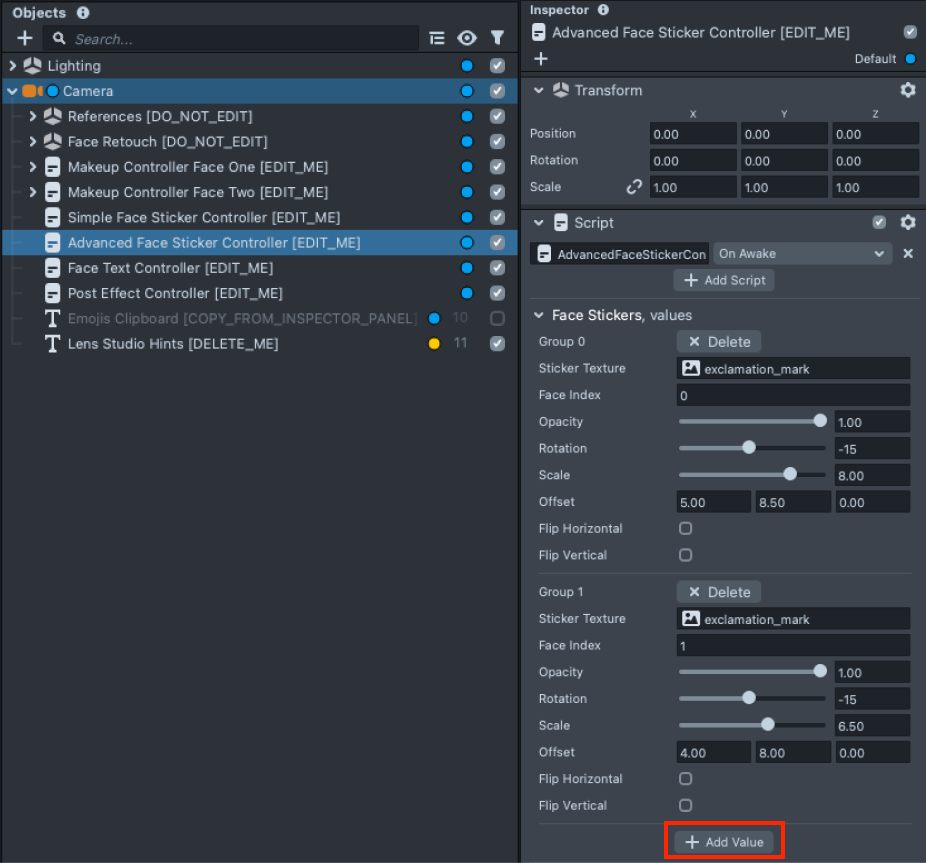The height and width of the screenshot is (863, 926).
Task: Uncheck the Face Text Controller visibility checkbox
Action: pyautogui.click(x=498, y=268)
